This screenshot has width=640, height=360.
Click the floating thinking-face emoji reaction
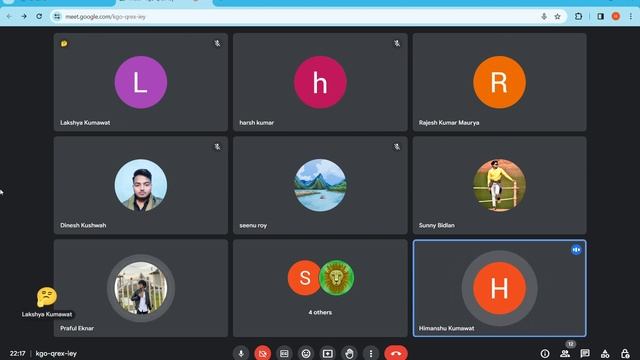pos(47,297)
